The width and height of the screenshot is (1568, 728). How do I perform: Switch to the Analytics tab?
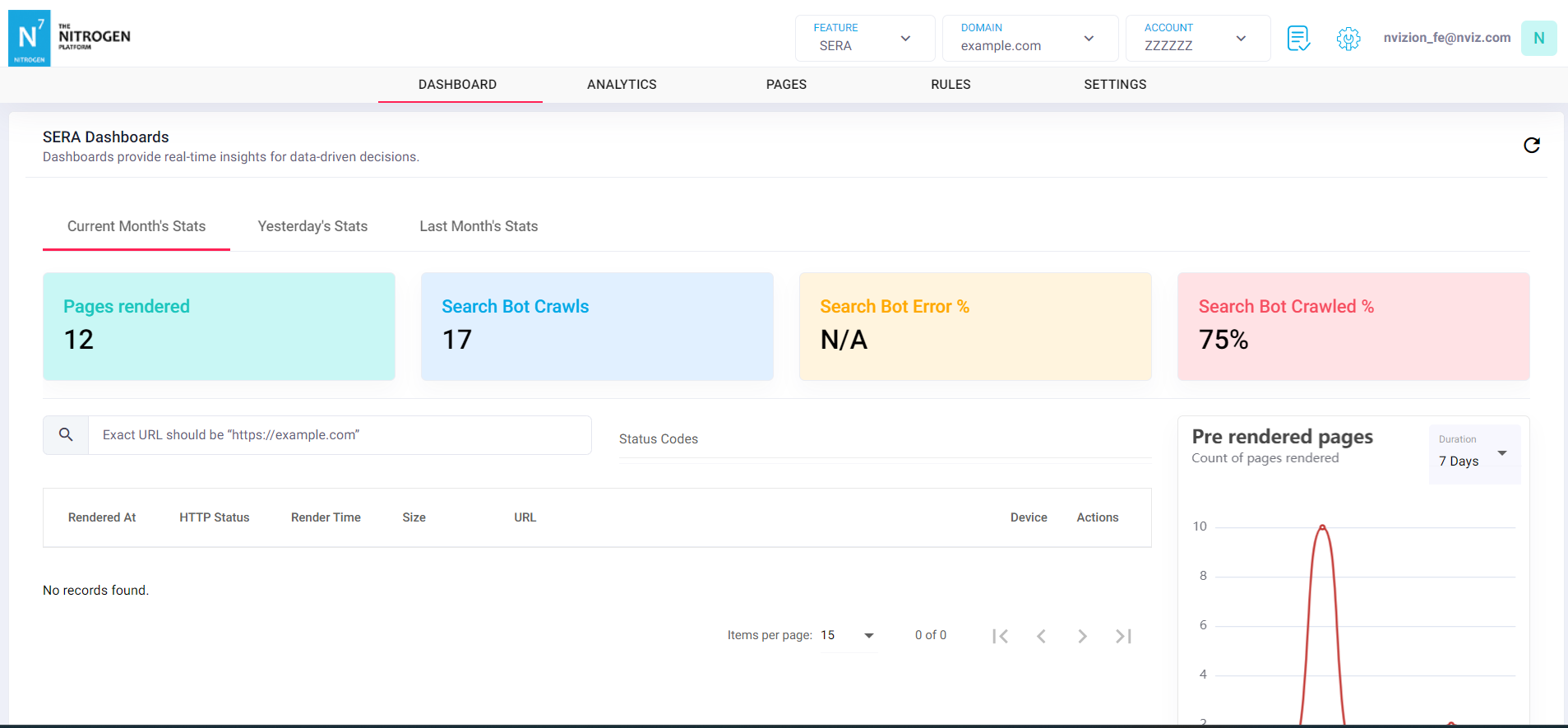622,84
